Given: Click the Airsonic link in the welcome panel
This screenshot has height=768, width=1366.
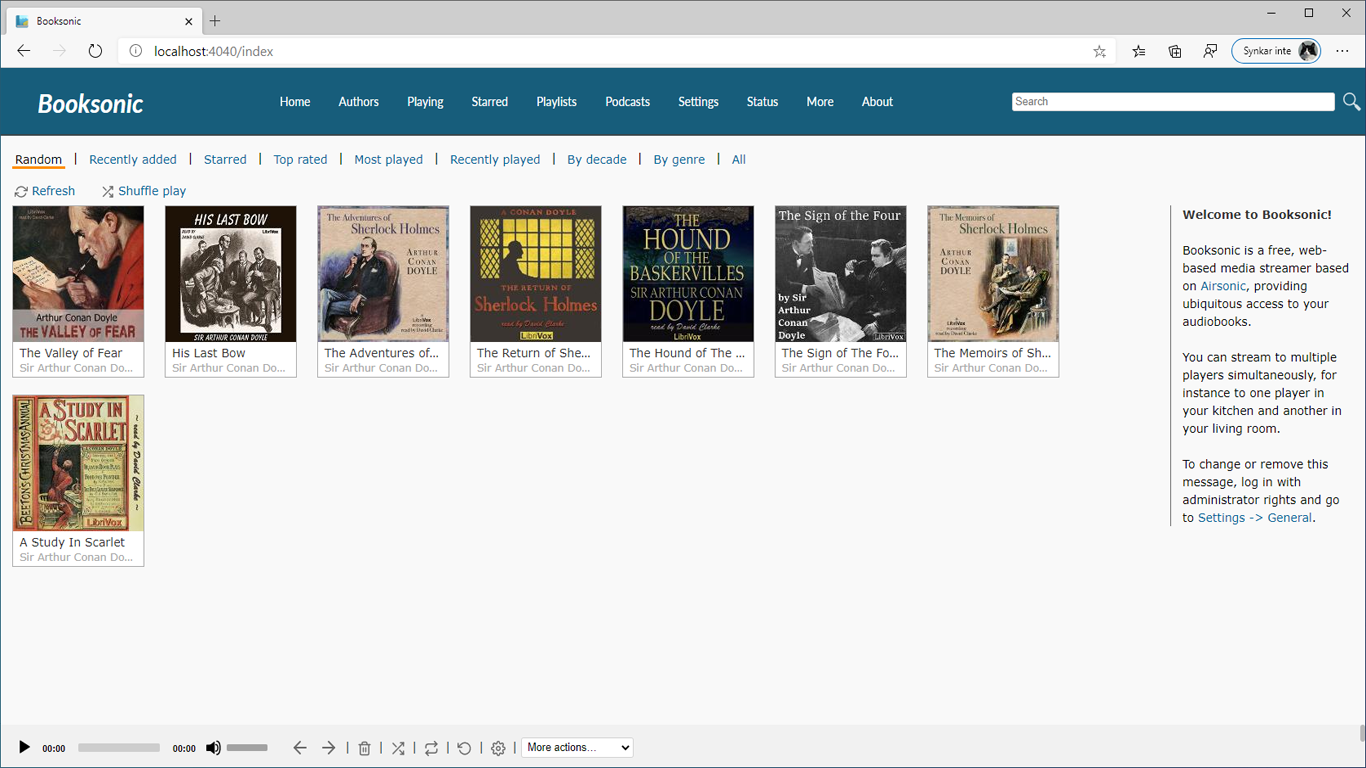Looking at the screenshot, I should (x=1223, y=286).
